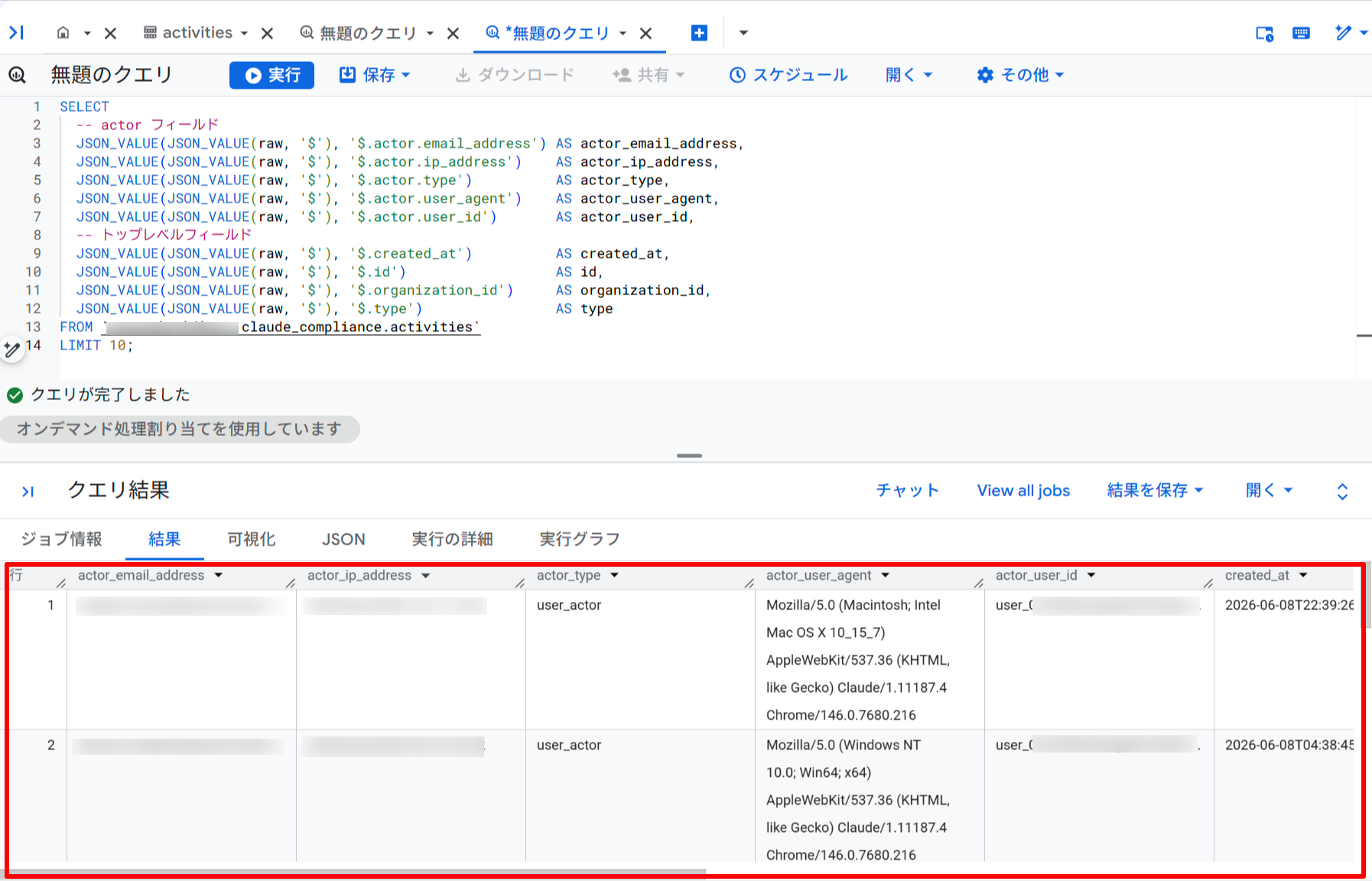This screenshot has height=881, width=1372.
Task: Click the horizontal scrollbar under results table
Action: (356, 871)
